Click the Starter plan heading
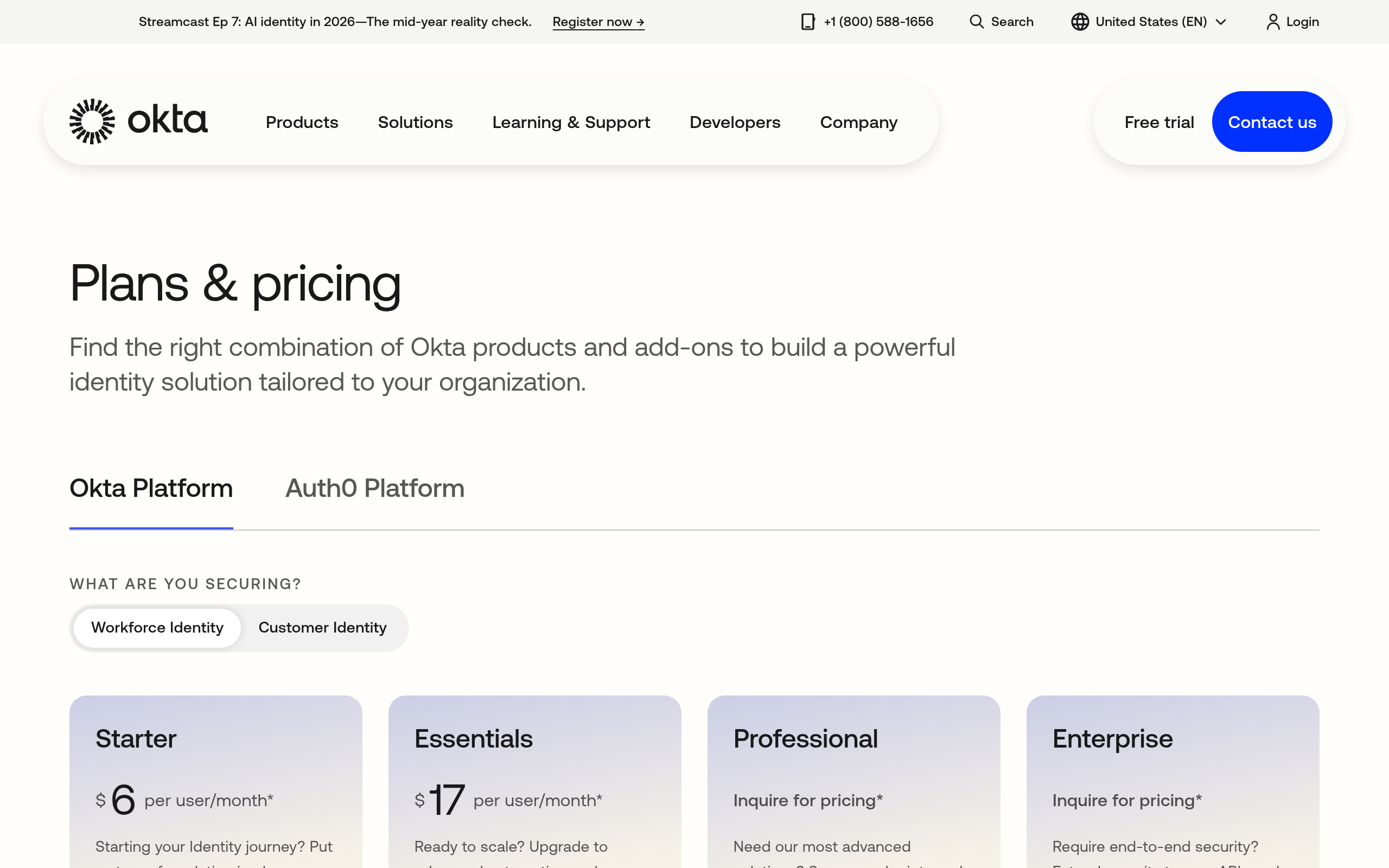 pos(136,738)
